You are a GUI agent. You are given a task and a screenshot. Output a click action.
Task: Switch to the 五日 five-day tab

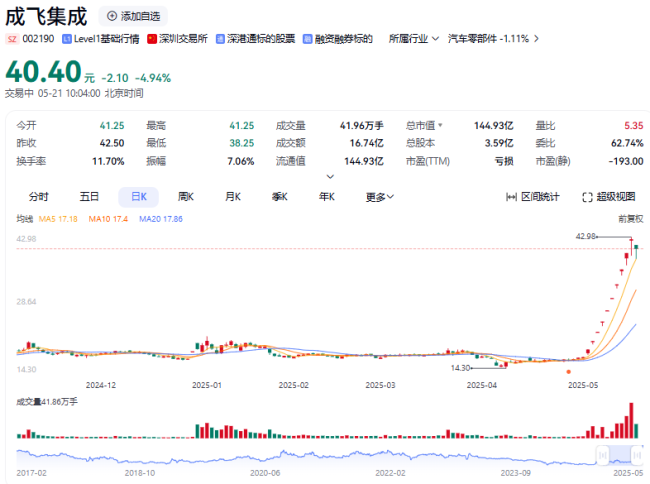(x=89, y=197)
